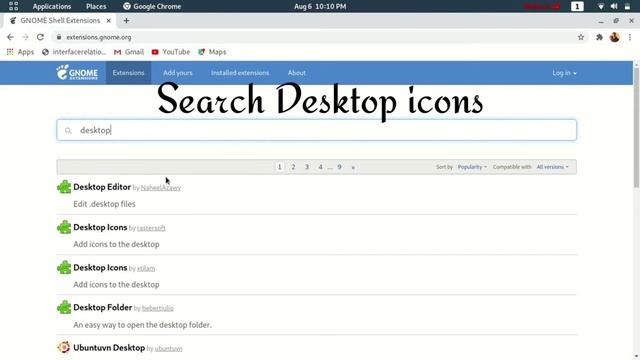The image size is (640, 360).
Task: Open a new tab with plus button
Action: [126, 20]
